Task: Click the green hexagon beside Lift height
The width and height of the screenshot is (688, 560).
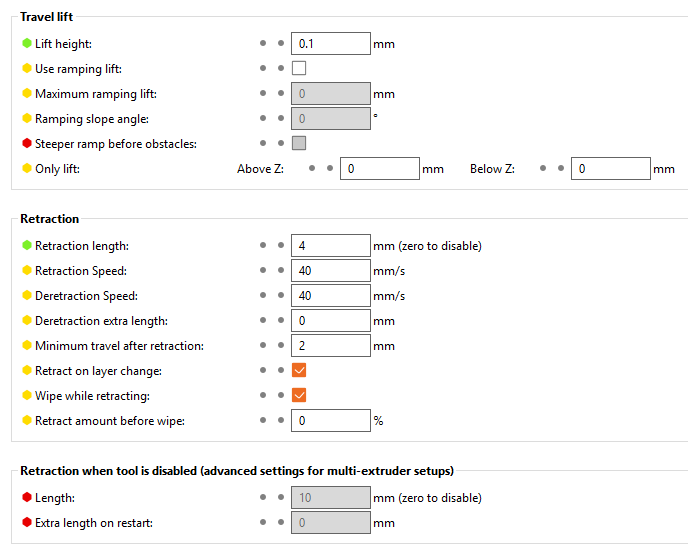Action: [27, 43]
